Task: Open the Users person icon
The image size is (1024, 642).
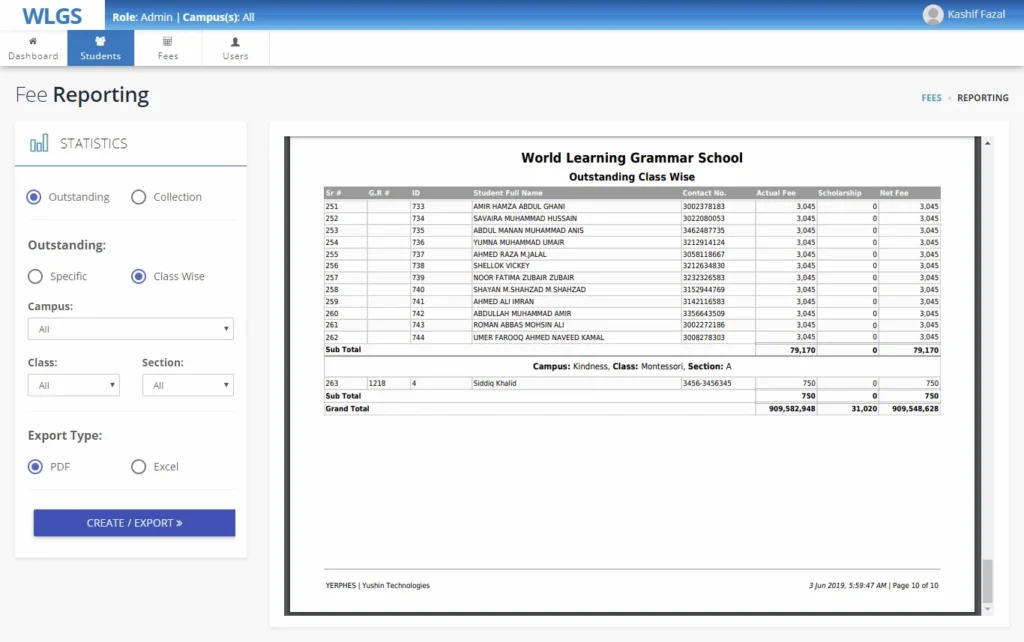Action: [235, 42]
